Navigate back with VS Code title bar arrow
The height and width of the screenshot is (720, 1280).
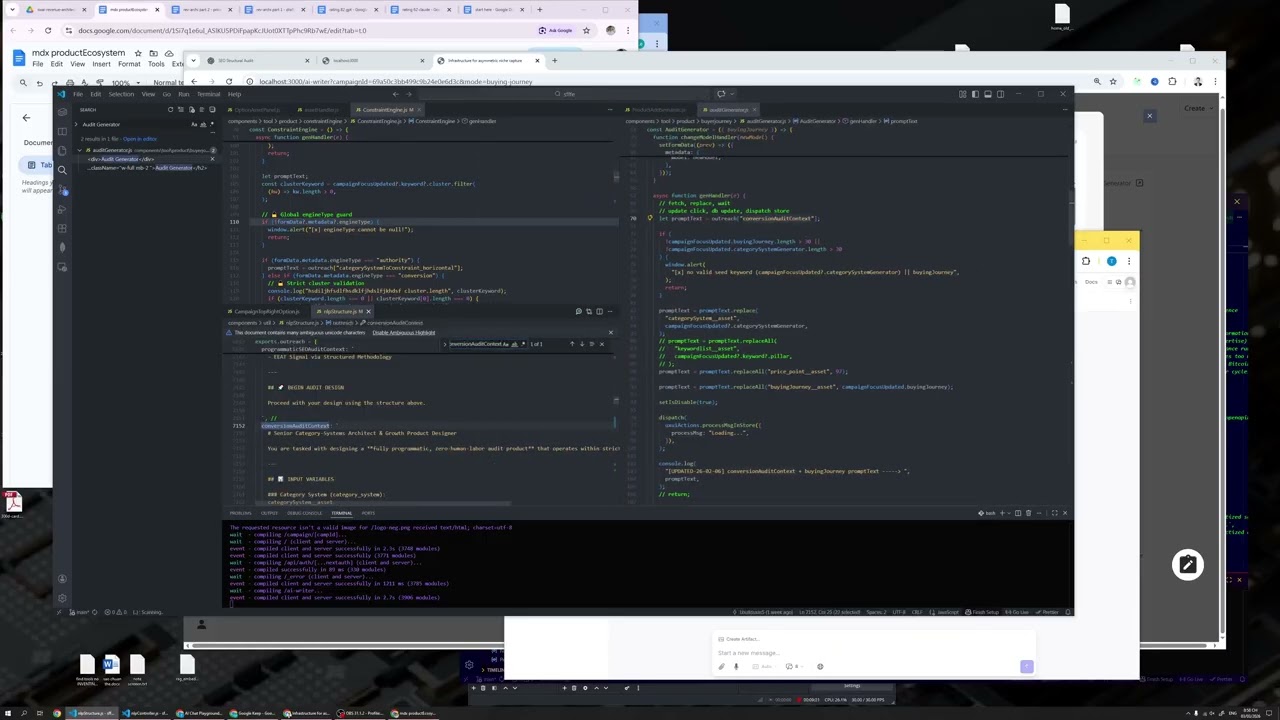(x=395, y=94)
